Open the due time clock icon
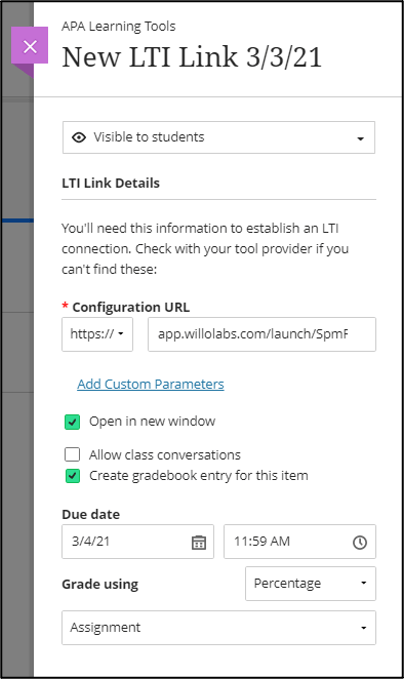 click(360, 542)
